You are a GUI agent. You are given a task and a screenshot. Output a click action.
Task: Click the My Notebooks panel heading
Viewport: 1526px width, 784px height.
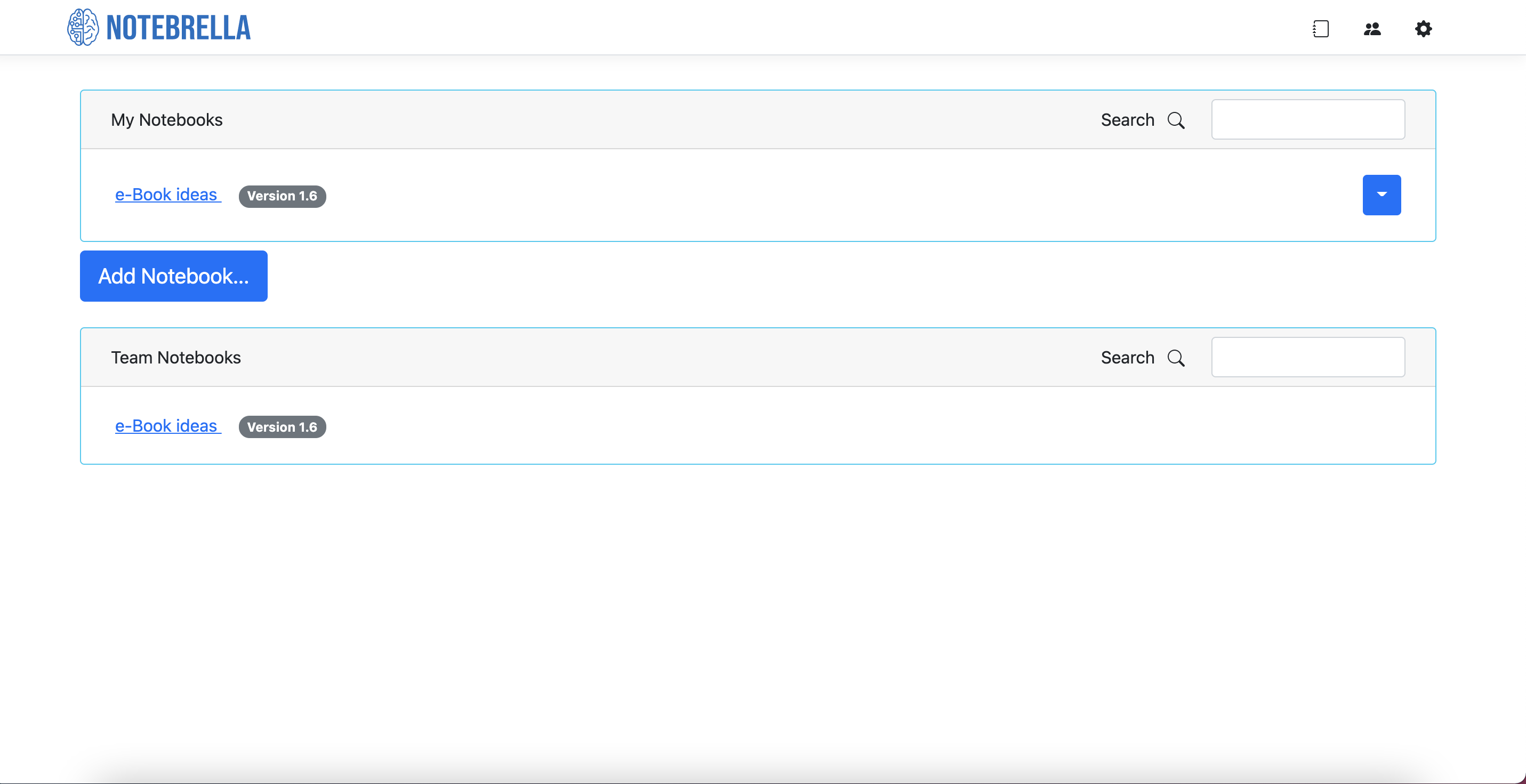click(x=166, y=120)
